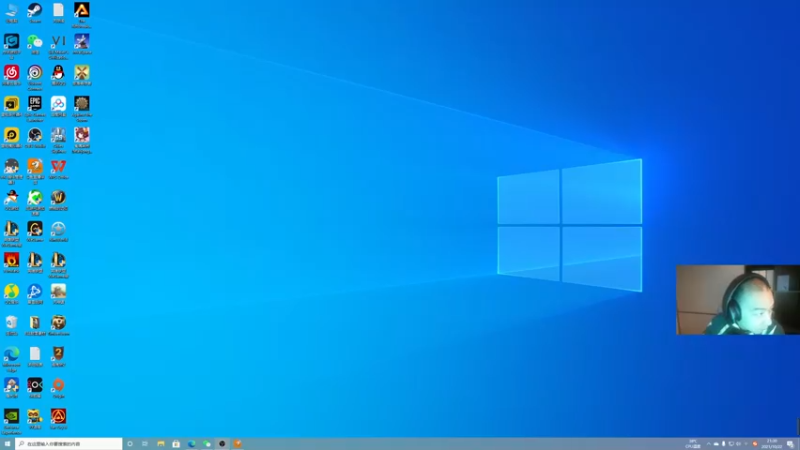The width and height of the screenshot is (800, 450).
Task: Open the anime girl game icon beside Cities Skylines
Action: (x=82, y=140)
